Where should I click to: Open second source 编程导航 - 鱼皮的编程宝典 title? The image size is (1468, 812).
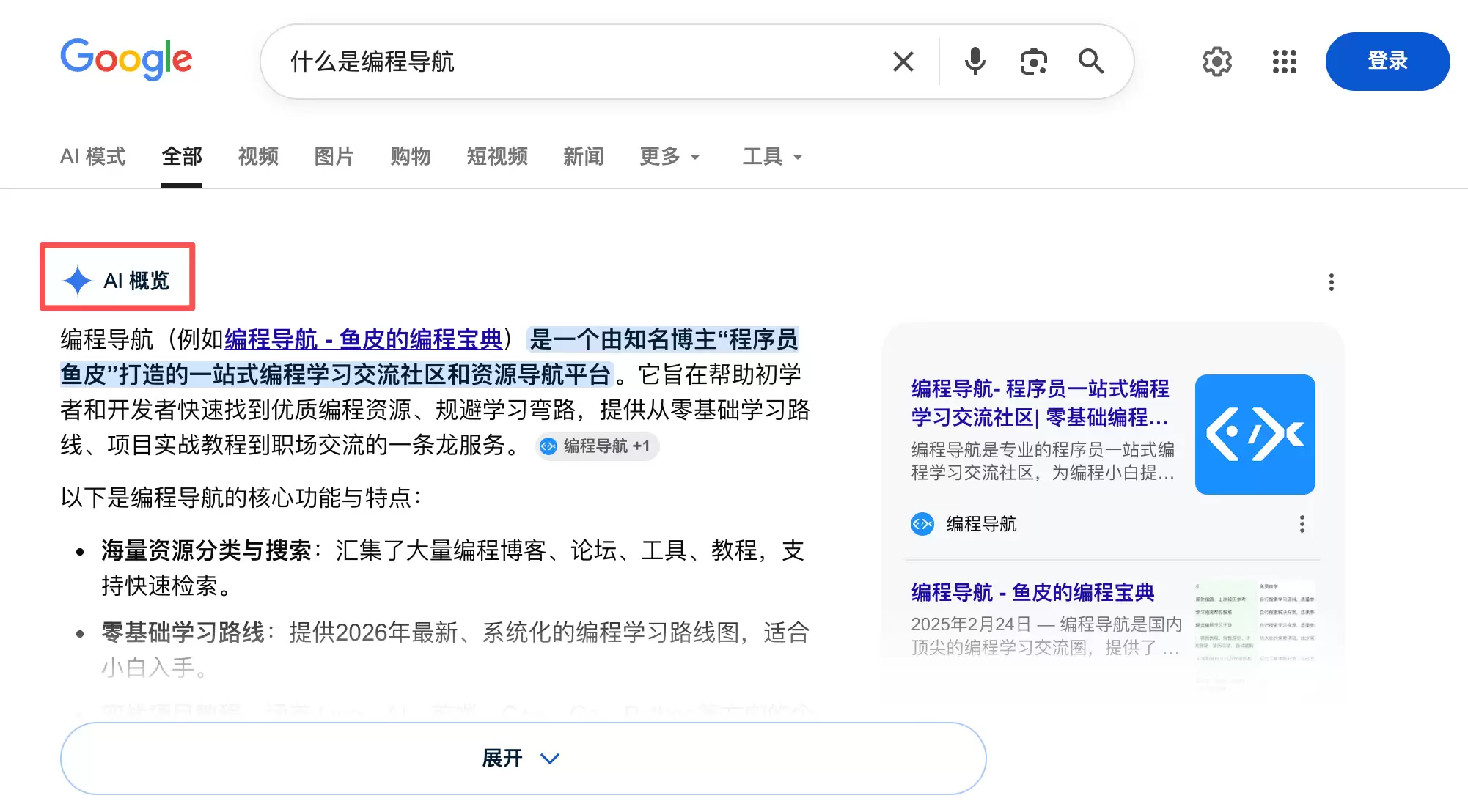pos(1033,592)
